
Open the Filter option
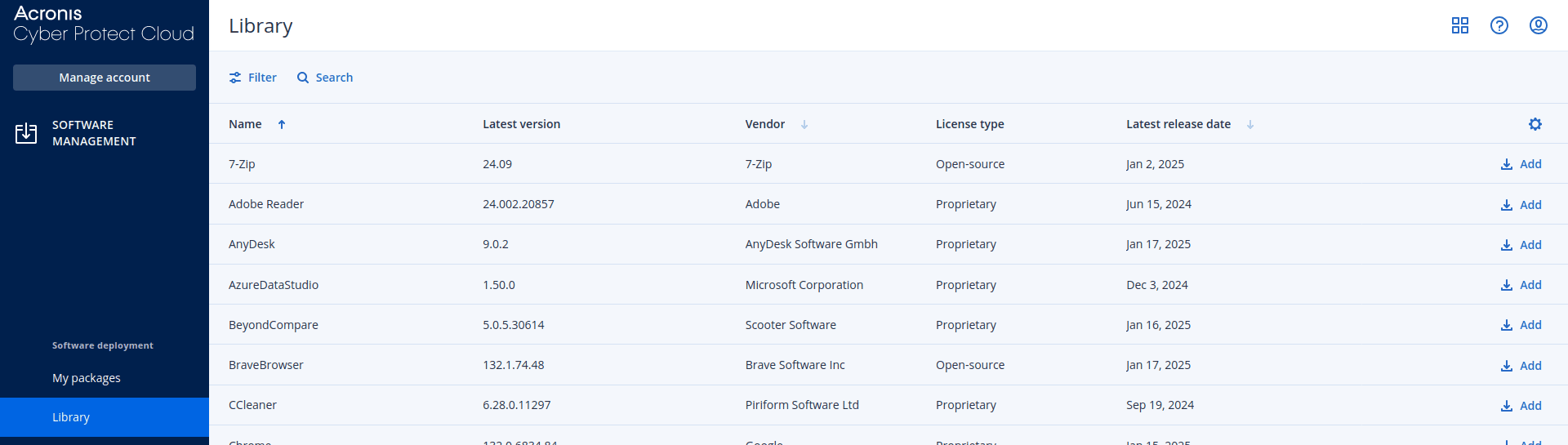click(252, 78)
